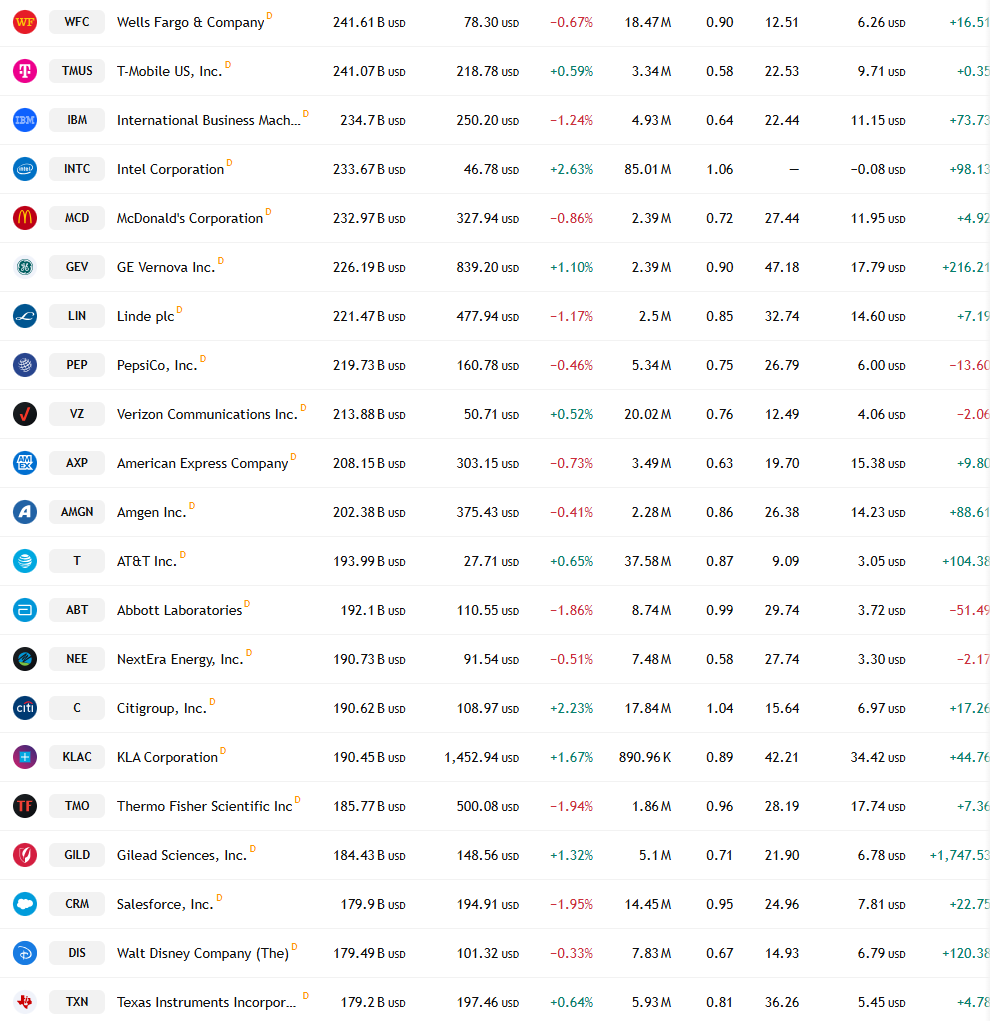
Task: Click the Gilead Sciences logo icon
Action: (25, 855)
